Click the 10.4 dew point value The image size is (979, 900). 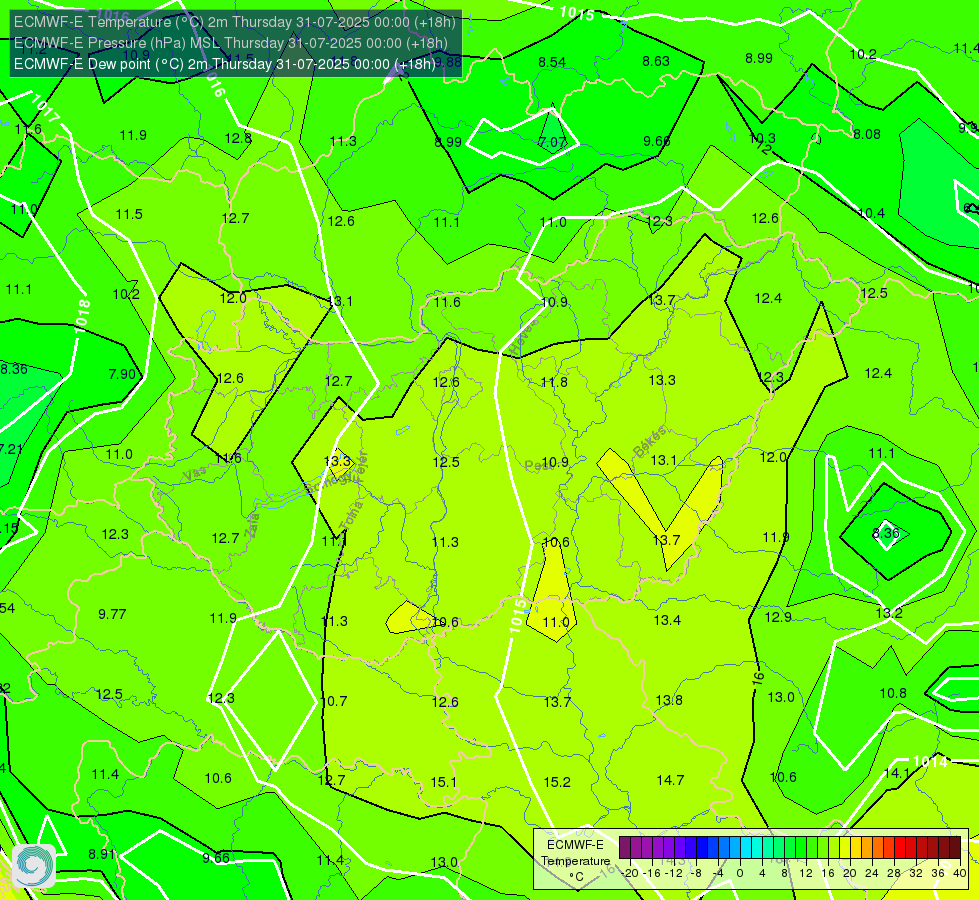(871, 213)
